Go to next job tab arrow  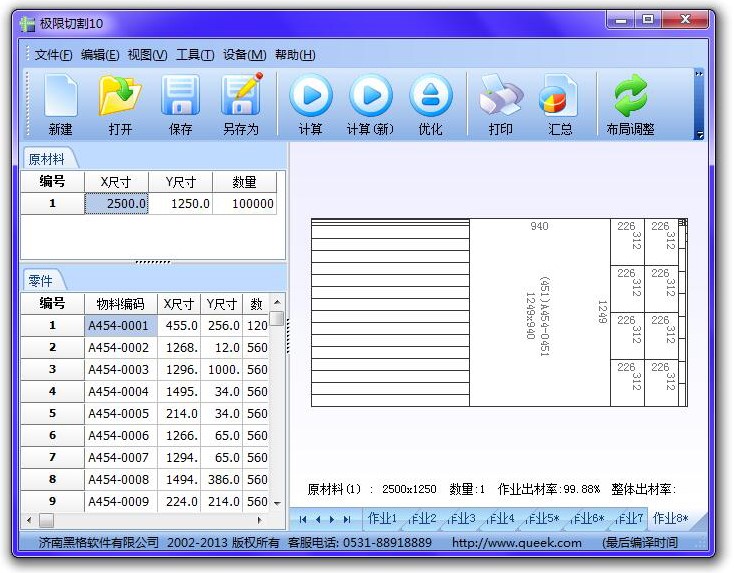332,519
